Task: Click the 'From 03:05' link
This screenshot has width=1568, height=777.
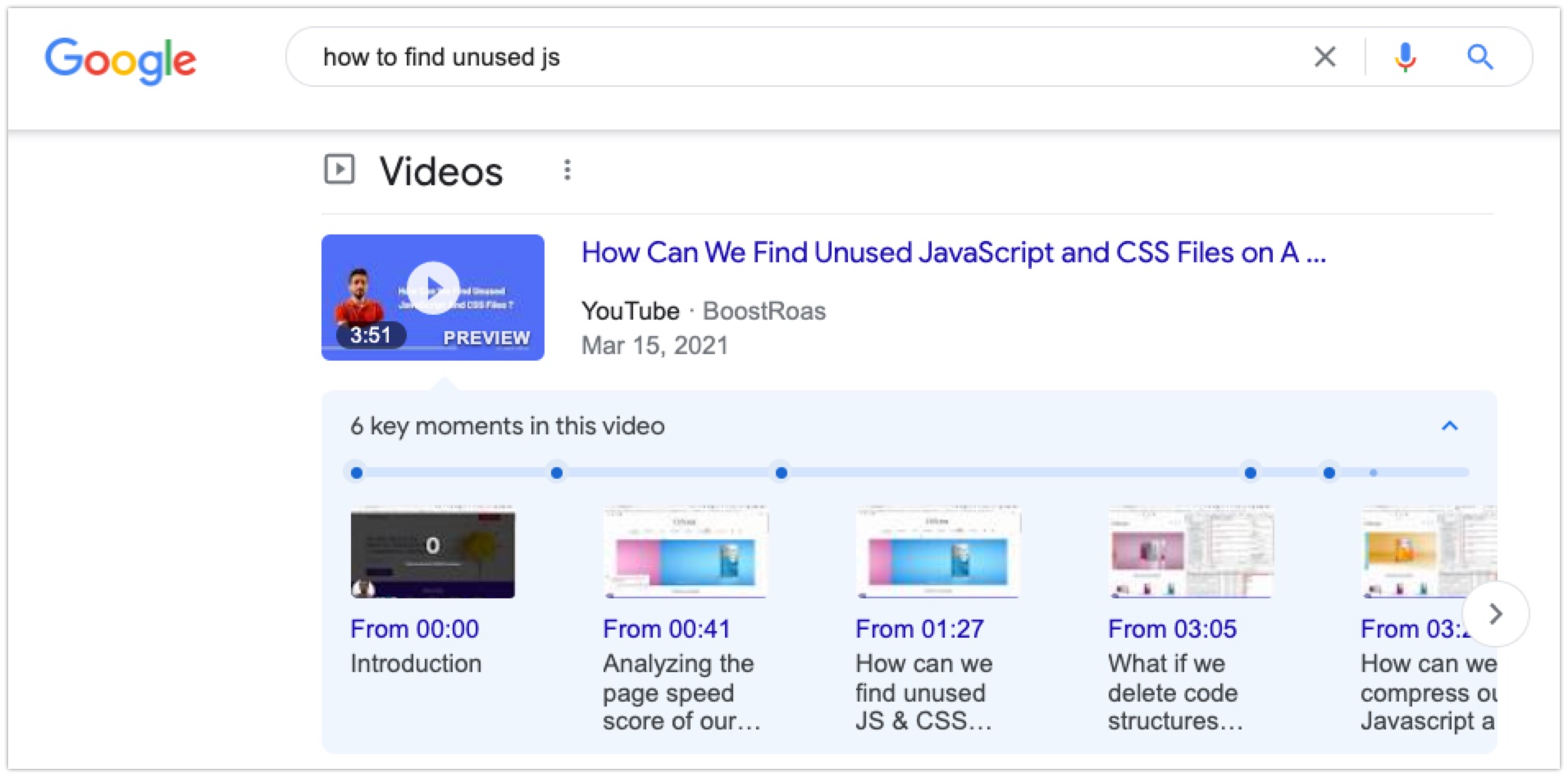Action: coord(1172,629)
